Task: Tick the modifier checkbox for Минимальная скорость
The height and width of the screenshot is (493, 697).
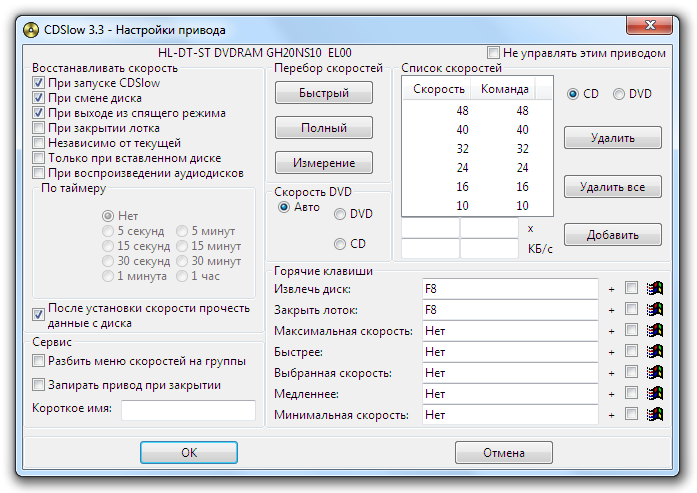Action: pyautogui.click(x=631, y=414)
